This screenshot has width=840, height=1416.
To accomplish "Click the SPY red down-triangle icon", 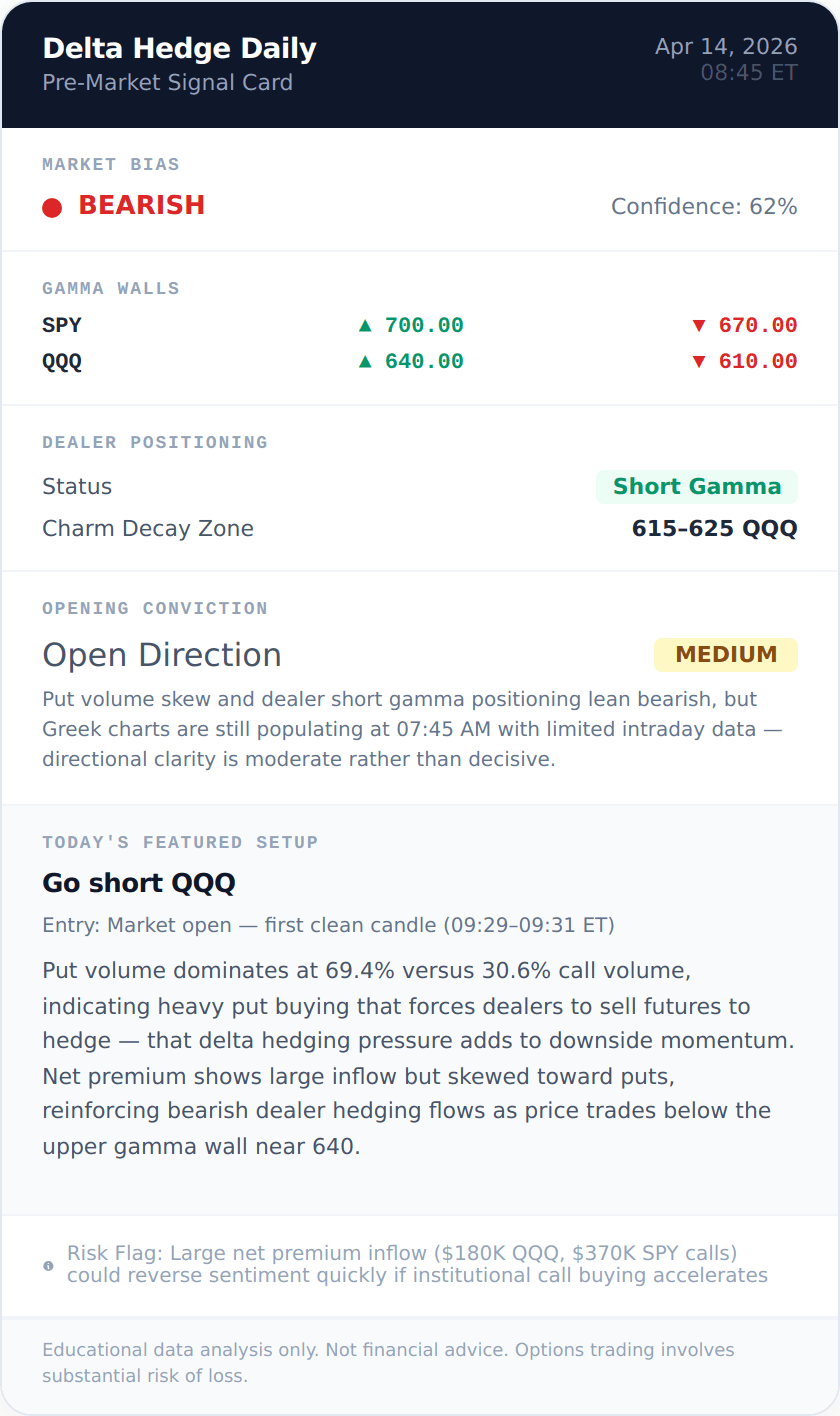I will pyautogui.click(x=699, y=326).
